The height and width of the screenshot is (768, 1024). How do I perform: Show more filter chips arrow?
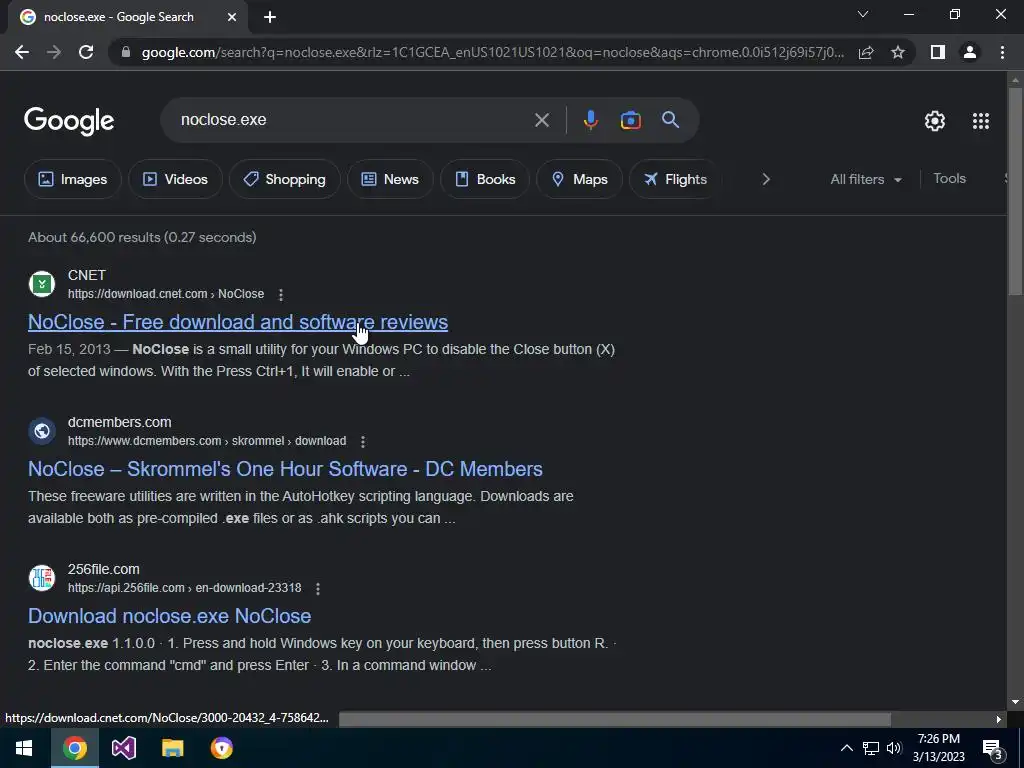click(766, 179)
